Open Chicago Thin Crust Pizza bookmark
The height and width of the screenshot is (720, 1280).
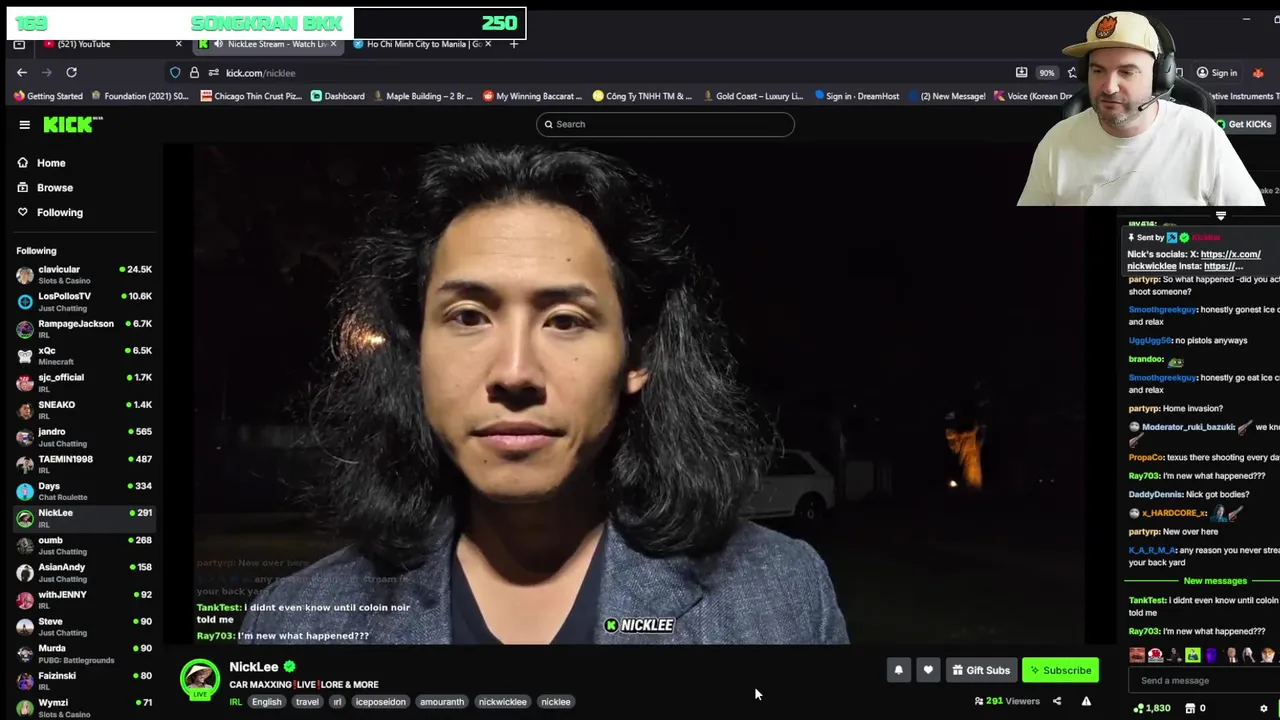pyautogui.click(x=249, y=96)
